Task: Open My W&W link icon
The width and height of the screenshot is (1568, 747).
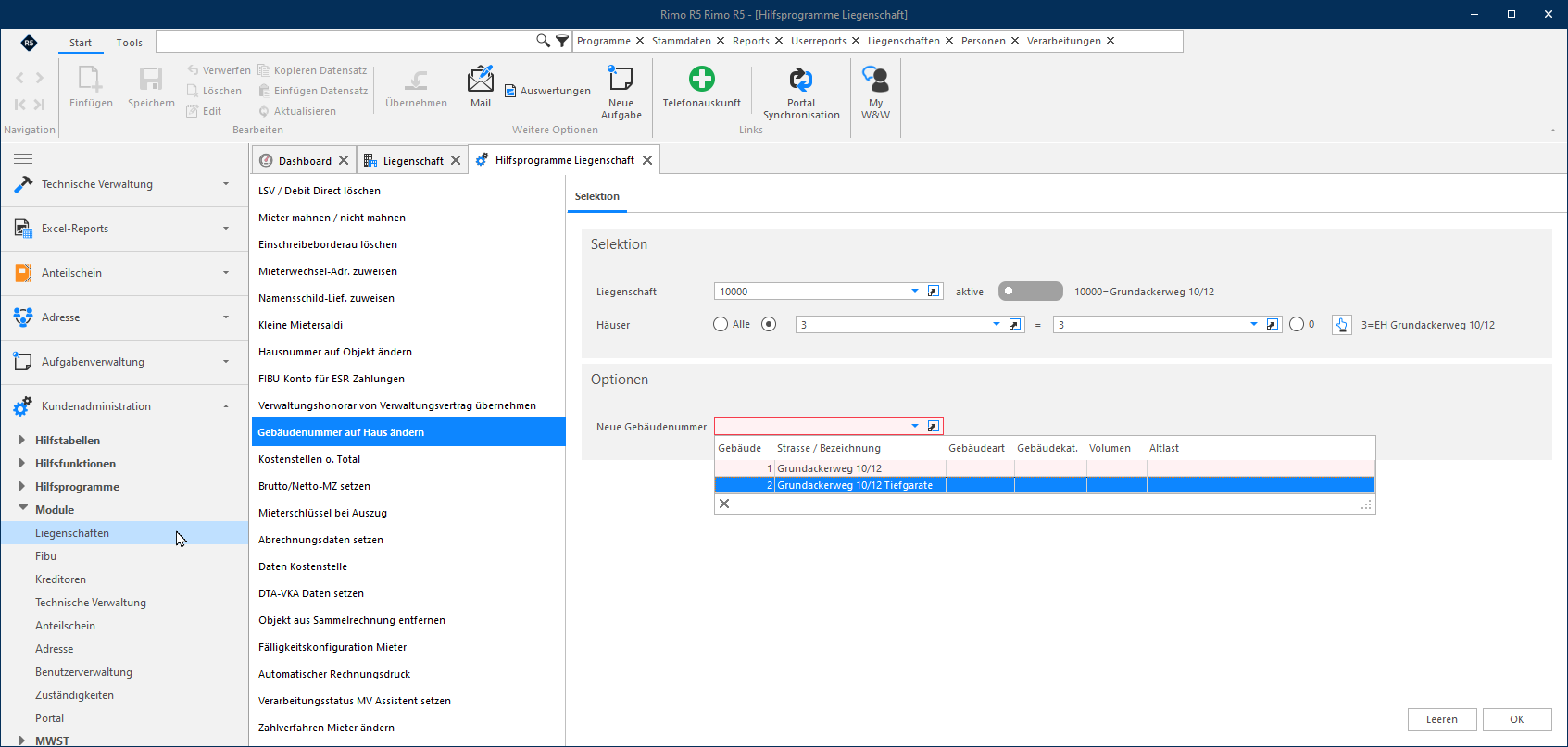Action: [x=875, y=80]
